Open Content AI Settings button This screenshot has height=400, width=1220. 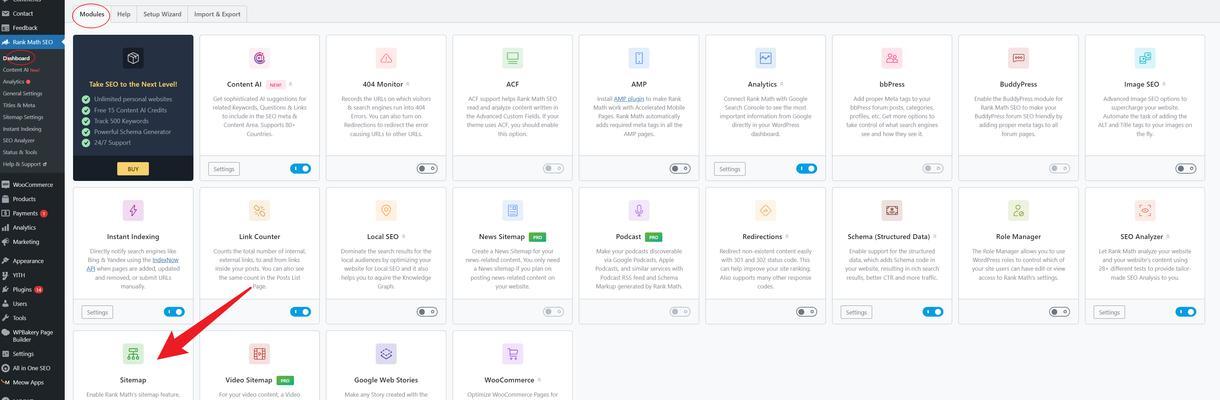[224, 169]
